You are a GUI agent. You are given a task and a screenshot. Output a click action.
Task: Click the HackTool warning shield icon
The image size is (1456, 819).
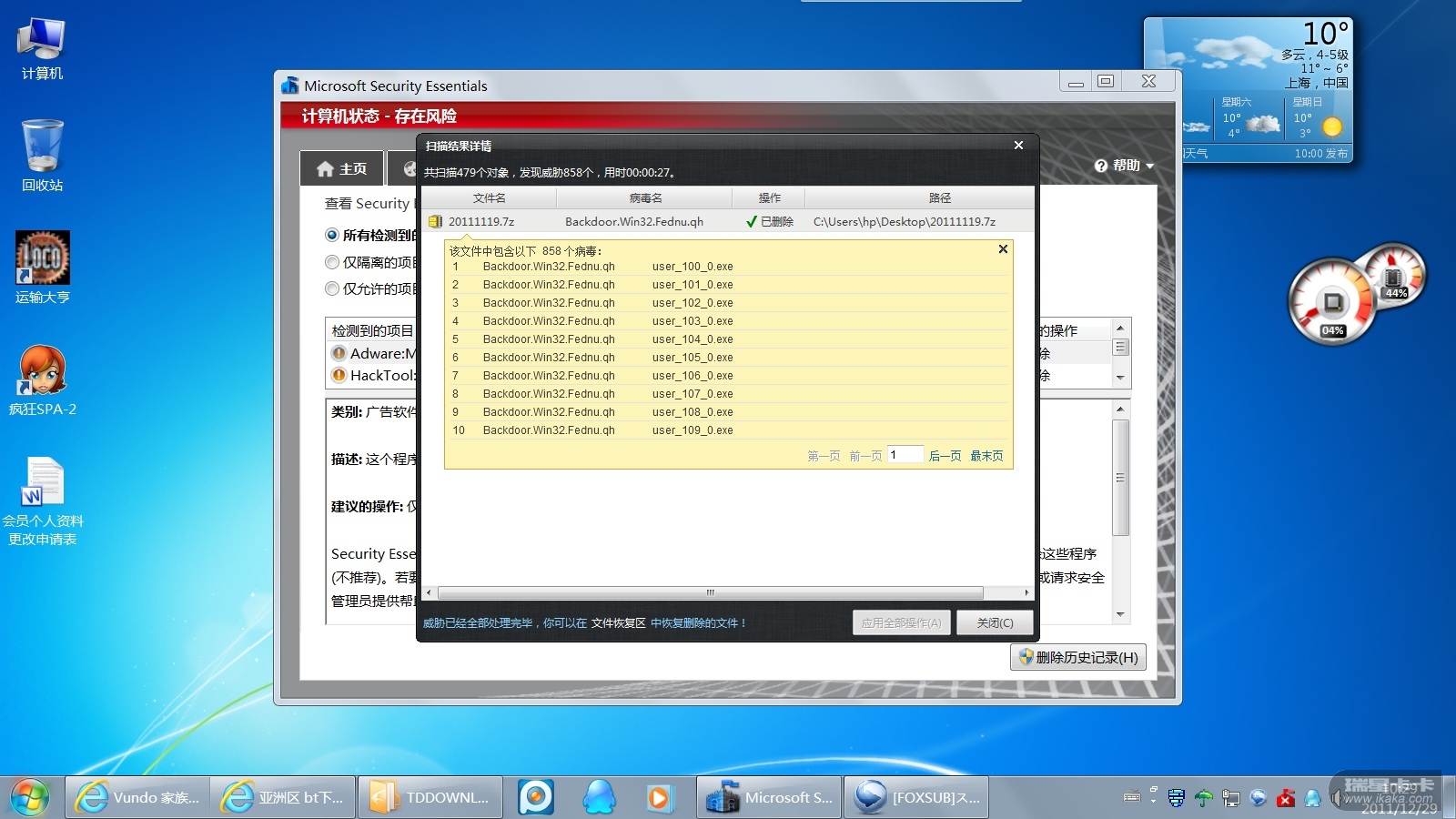(x=339, y=375)
